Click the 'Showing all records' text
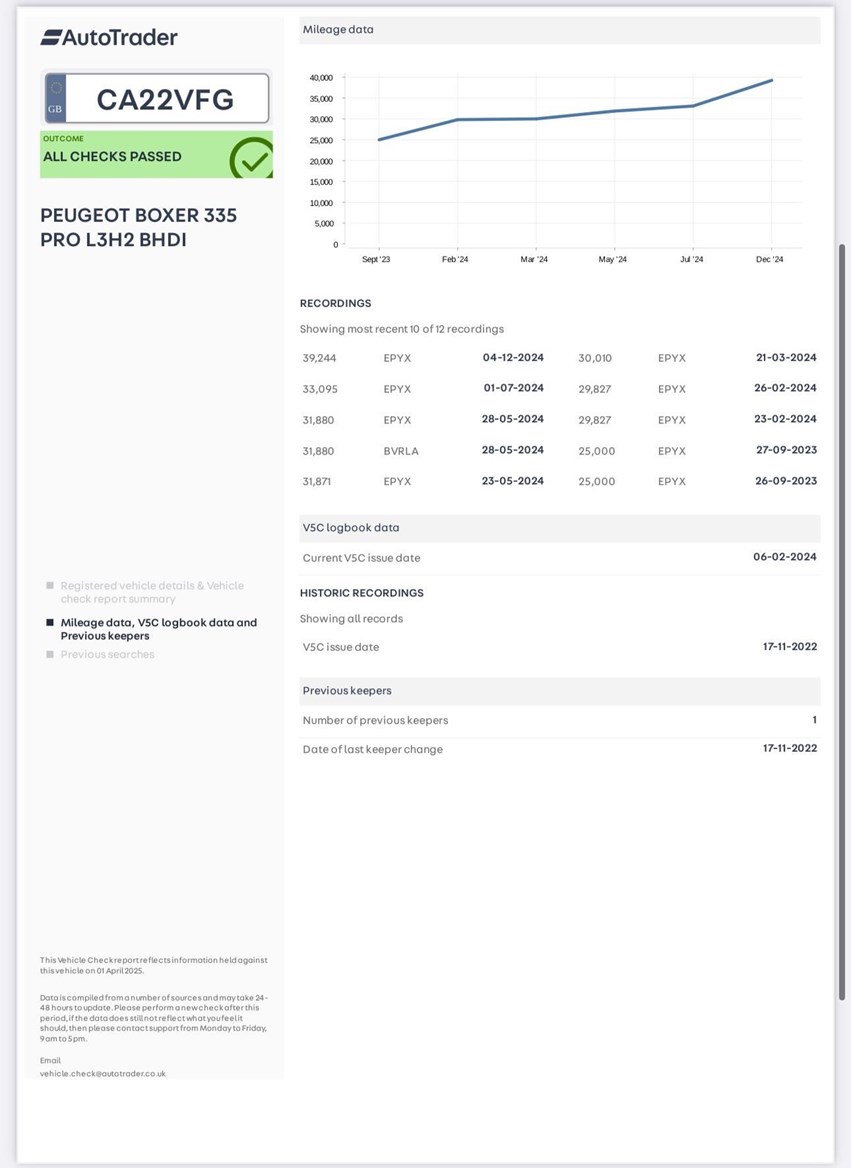The width and height of the screenshot is (851, 1168). pyautogui.click(x=351, y=619)
